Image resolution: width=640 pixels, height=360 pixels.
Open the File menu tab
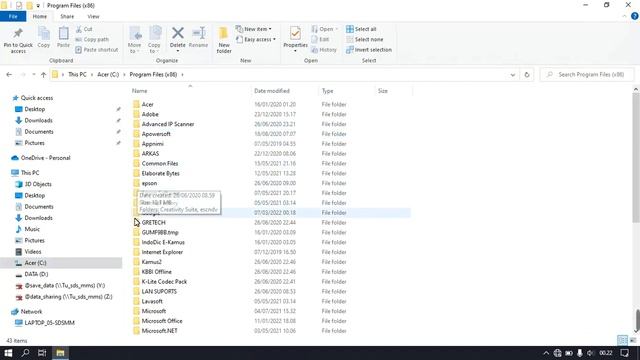pyautogui.click(x=13, y=16)
